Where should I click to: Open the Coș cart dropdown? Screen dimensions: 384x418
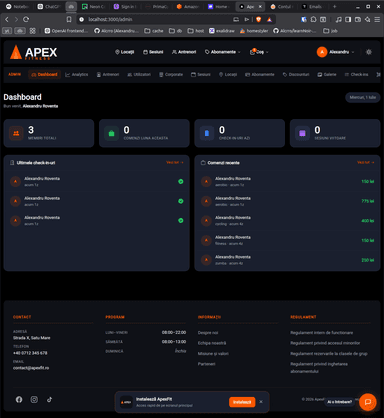259,52
